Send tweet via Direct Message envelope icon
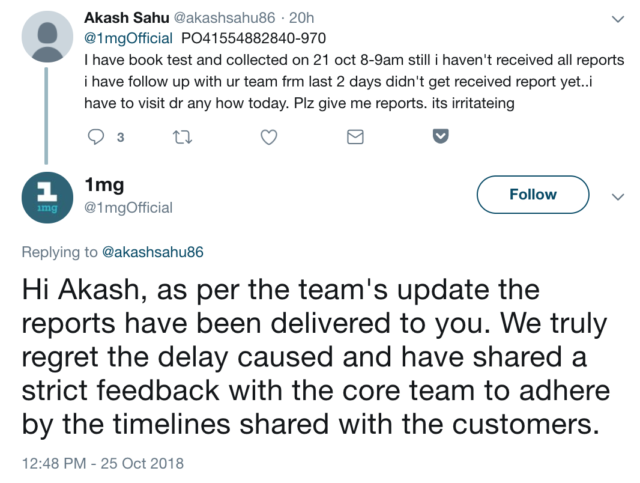Screen dimensions: 640x483 [x=353, y=138]
